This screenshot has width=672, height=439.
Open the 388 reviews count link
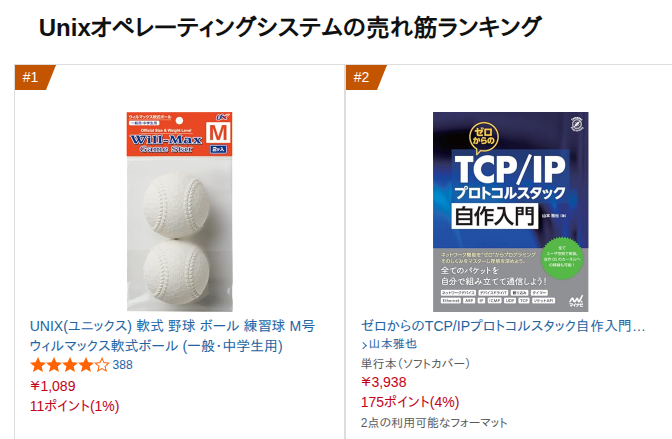point(123,365)
